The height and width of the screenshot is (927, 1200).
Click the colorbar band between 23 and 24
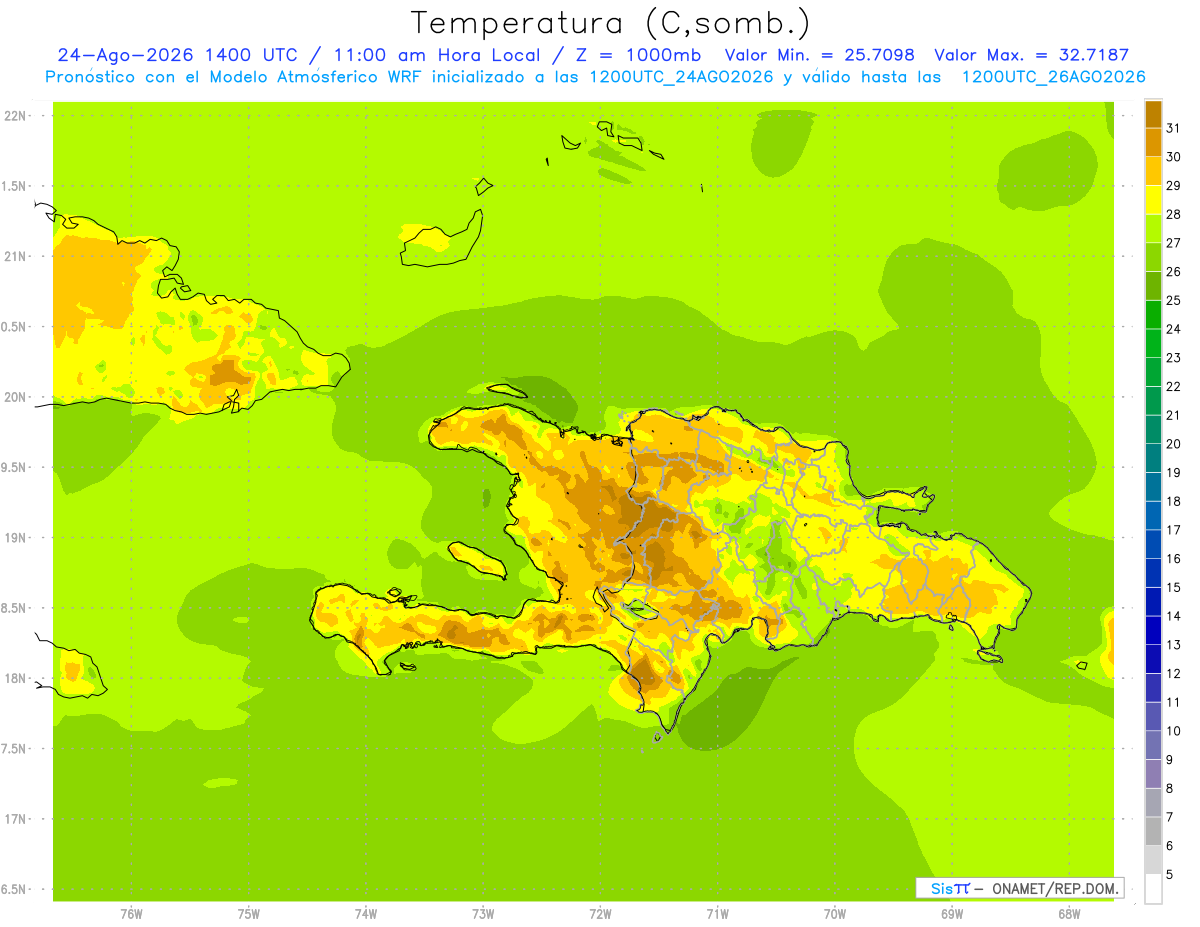[1153, 343]
